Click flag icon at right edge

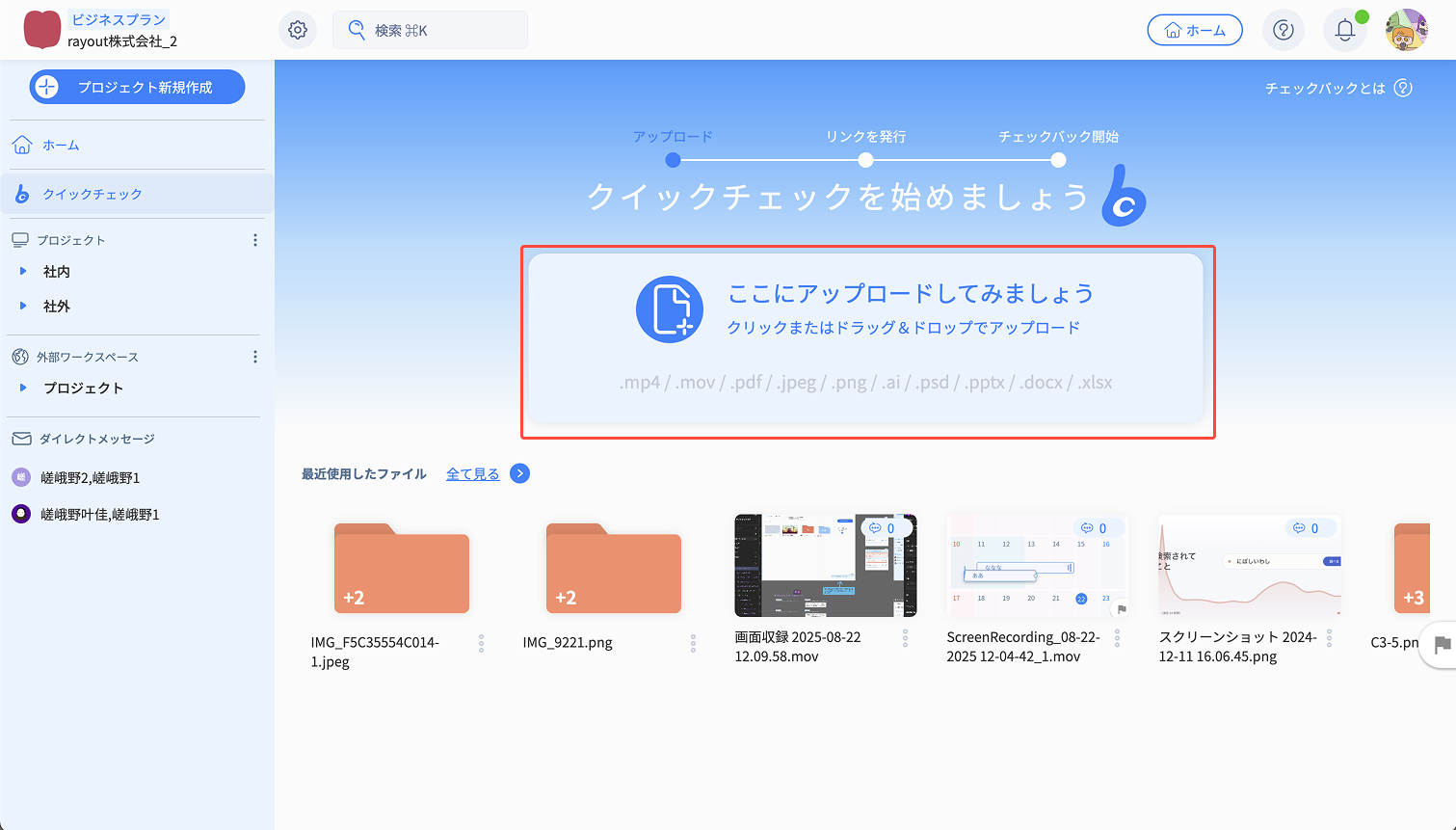(1442, 645)
